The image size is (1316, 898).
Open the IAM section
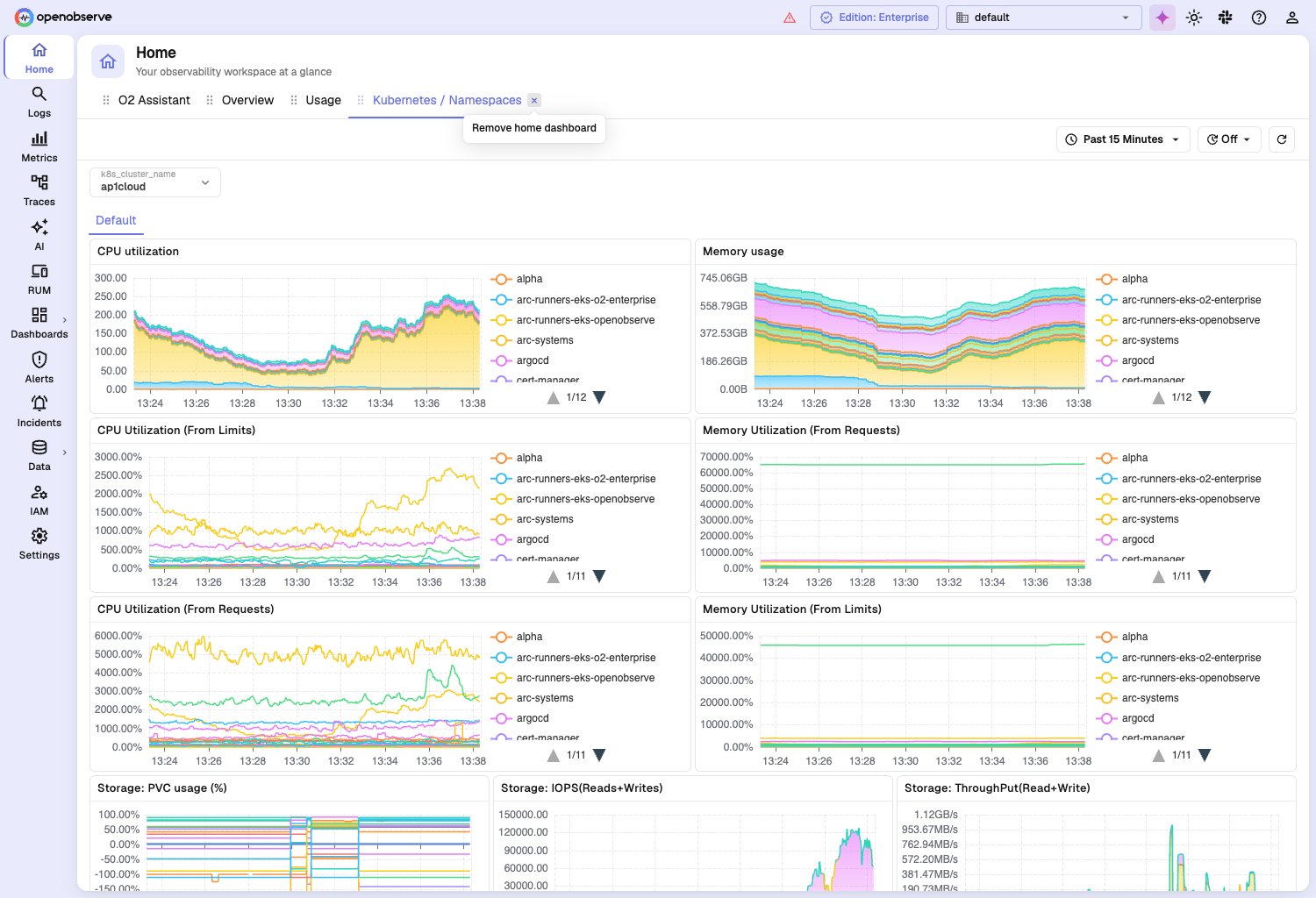coord(39,500)
